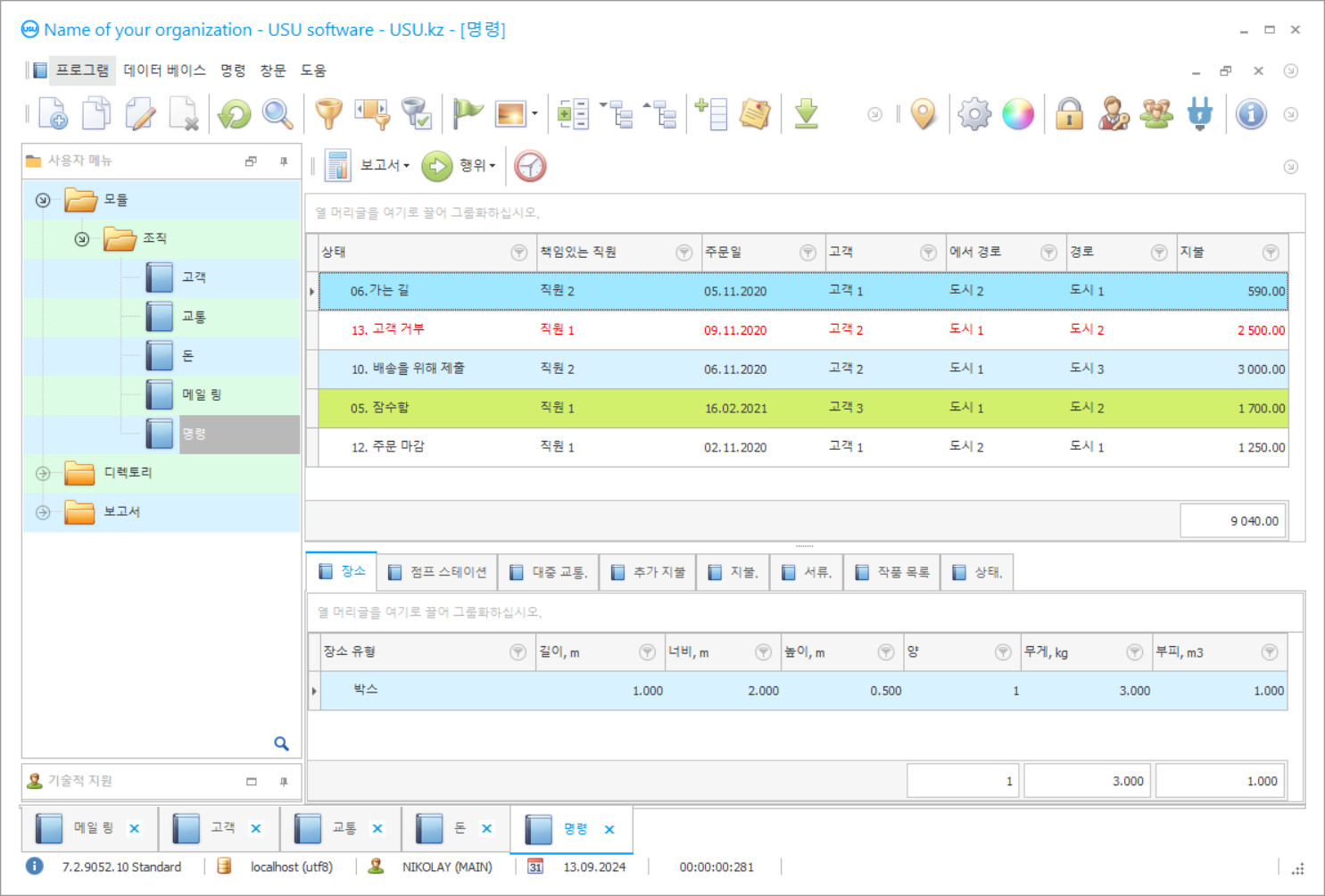Click the filter by value icon
1325x896 pixels.
pyautogui.click(x=372, y=114)
